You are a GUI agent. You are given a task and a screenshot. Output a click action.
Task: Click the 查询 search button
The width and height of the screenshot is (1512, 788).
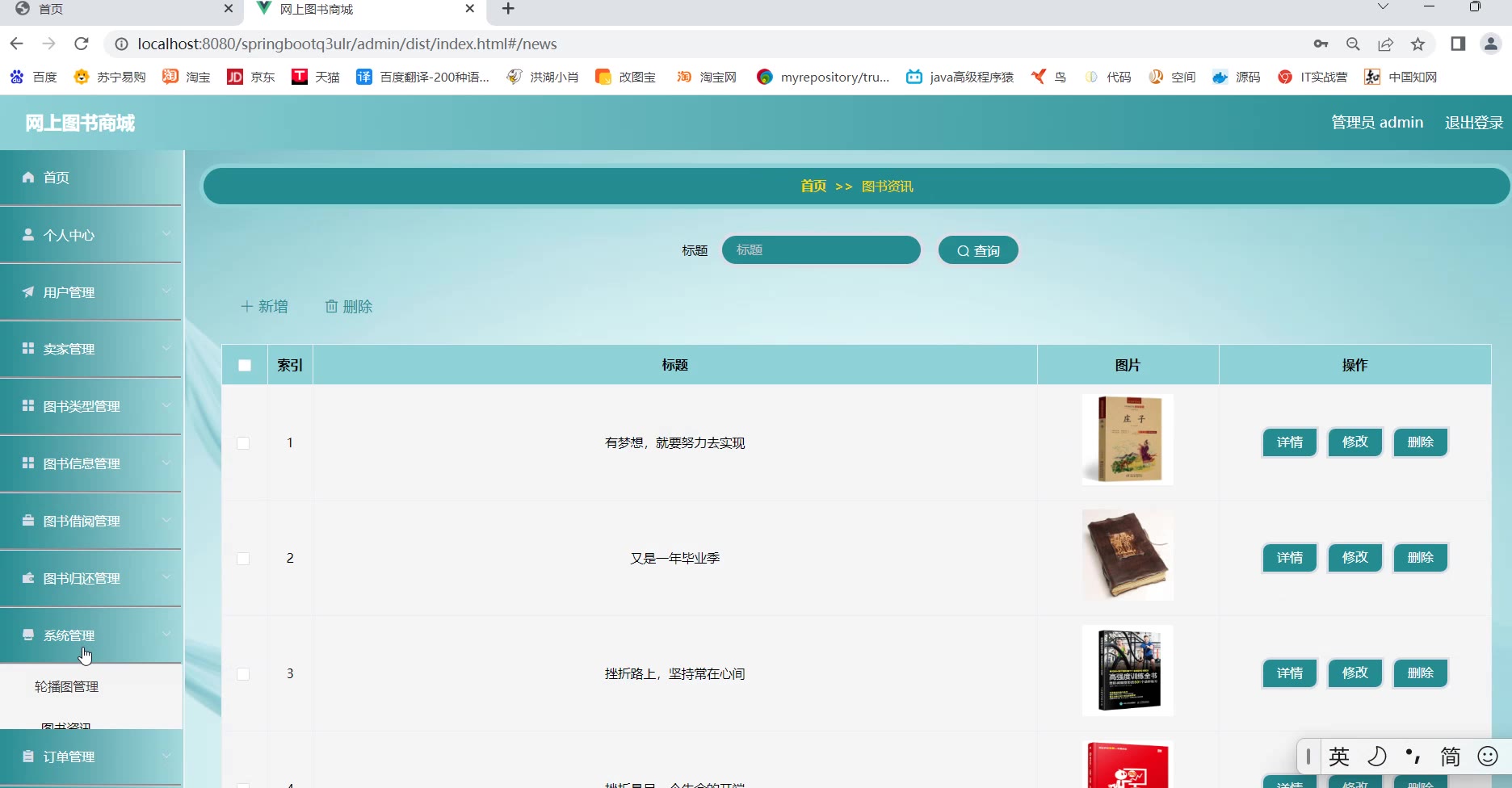pyautogui.click(x=978, y=250)
